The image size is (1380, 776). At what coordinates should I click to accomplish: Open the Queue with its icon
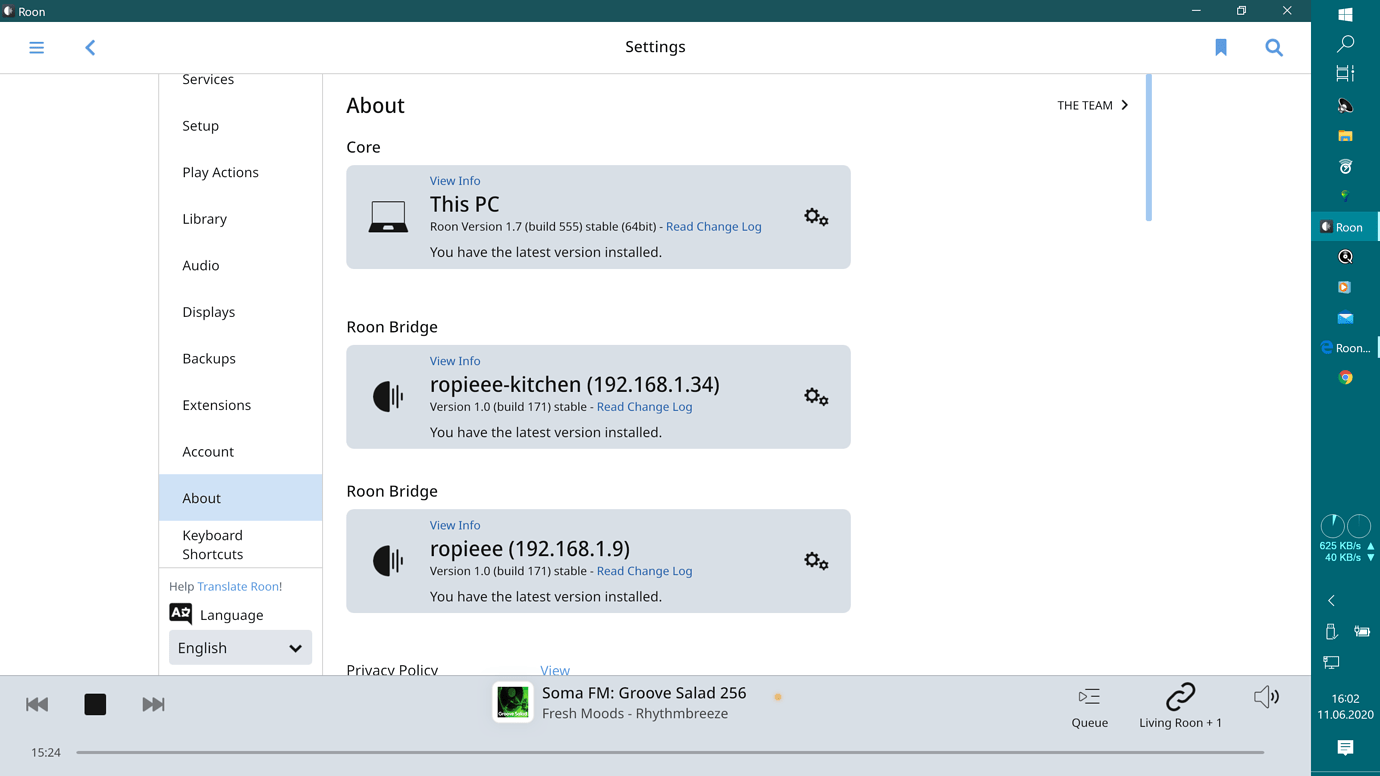(1089, 697)
